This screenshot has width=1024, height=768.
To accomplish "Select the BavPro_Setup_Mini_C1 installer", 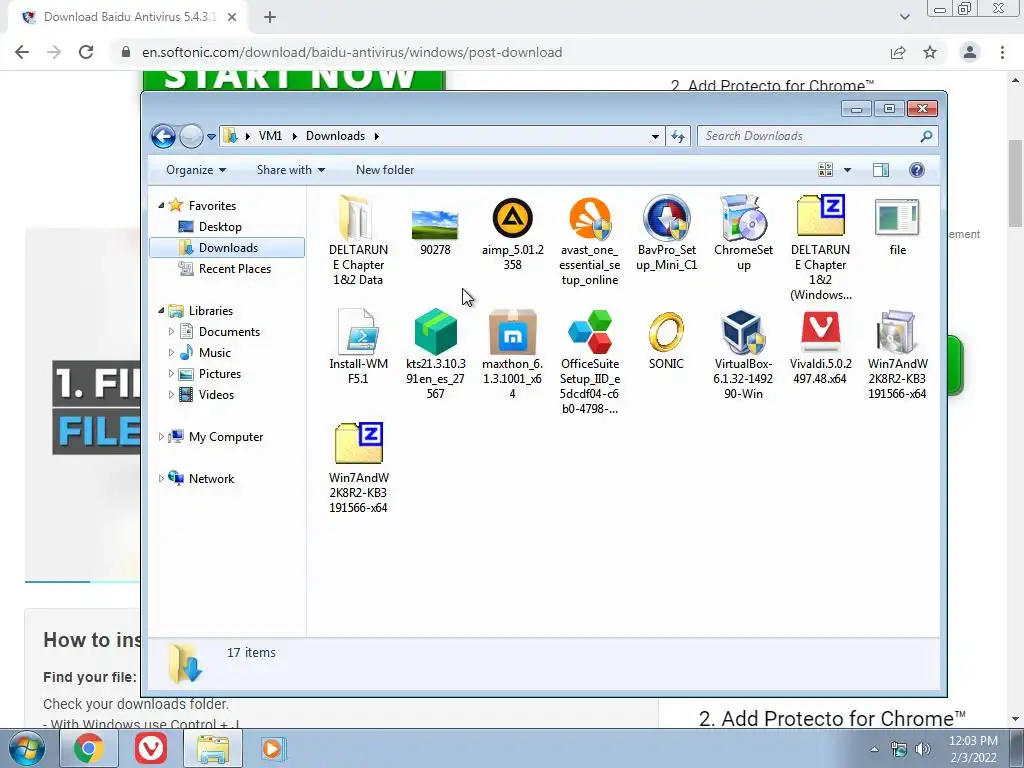I will (x=666, y=234).
